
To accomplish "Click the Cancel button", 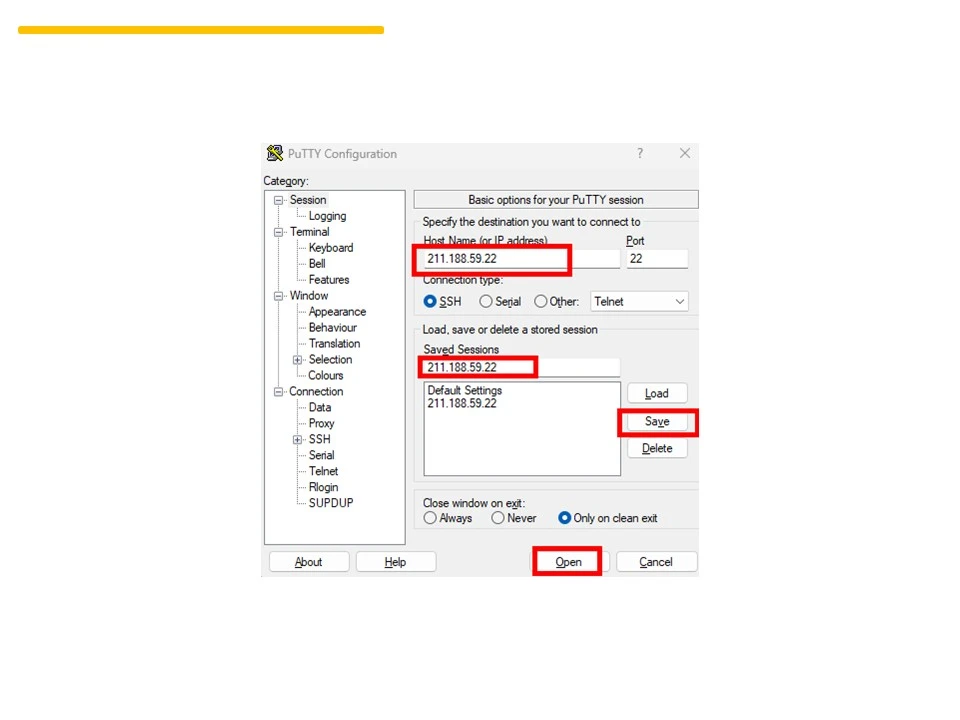I will 656,561.
